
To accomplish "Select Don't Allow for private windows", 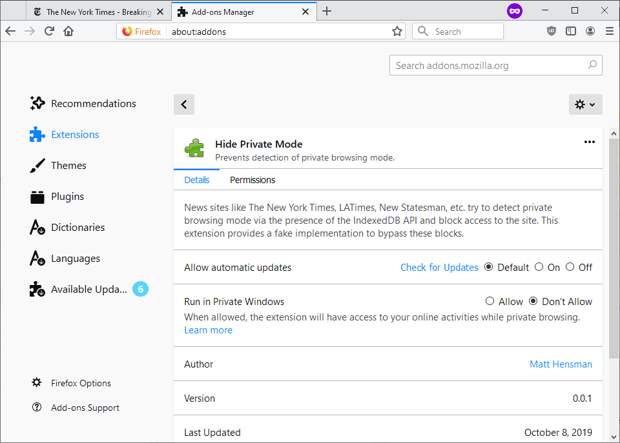I will click(x=533, y=301).
